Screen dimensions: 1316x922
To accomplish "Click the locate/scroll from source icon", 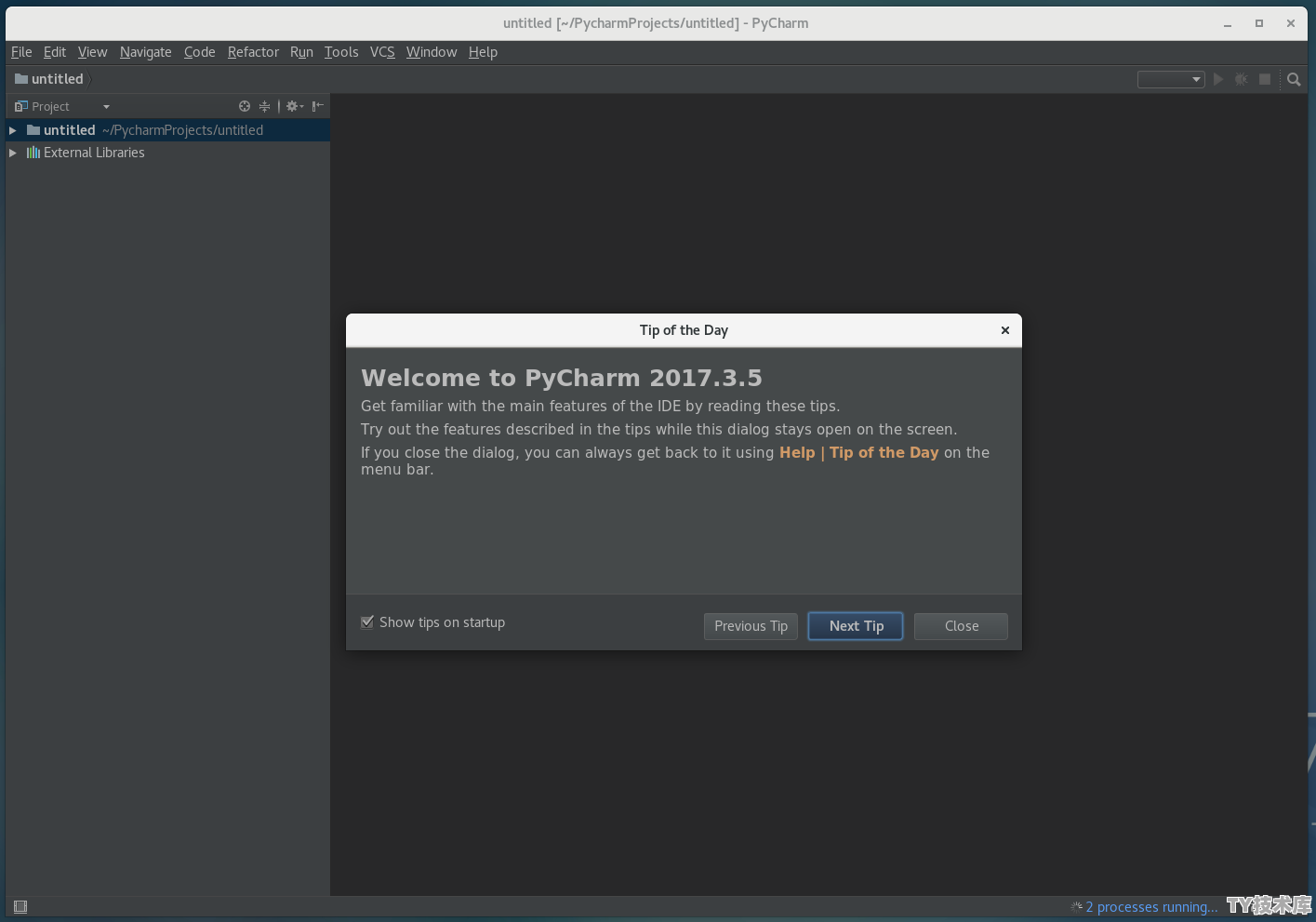I will (x=245, y=106).
